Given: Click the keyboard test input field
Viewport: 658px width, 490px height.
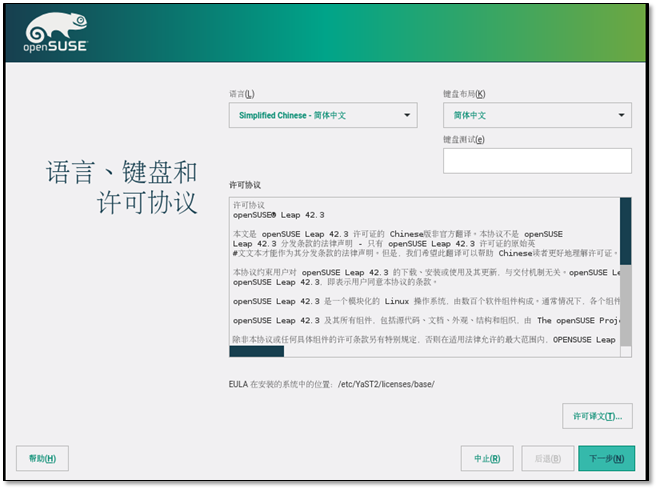Looking at the screenshot, I should point(537,161).
